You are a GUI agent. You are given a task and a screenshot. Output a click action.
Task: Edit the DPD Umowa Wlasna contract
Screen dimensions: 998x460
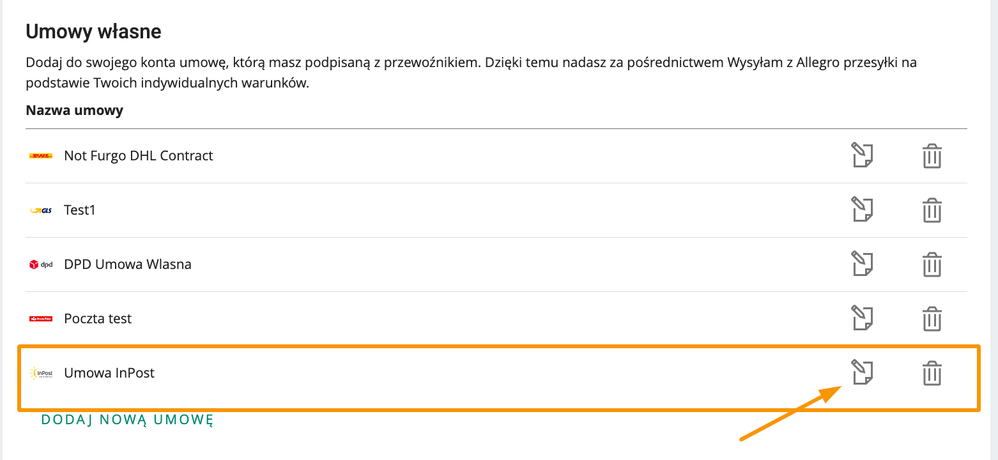pyautogui.click(x=862, y=263)
